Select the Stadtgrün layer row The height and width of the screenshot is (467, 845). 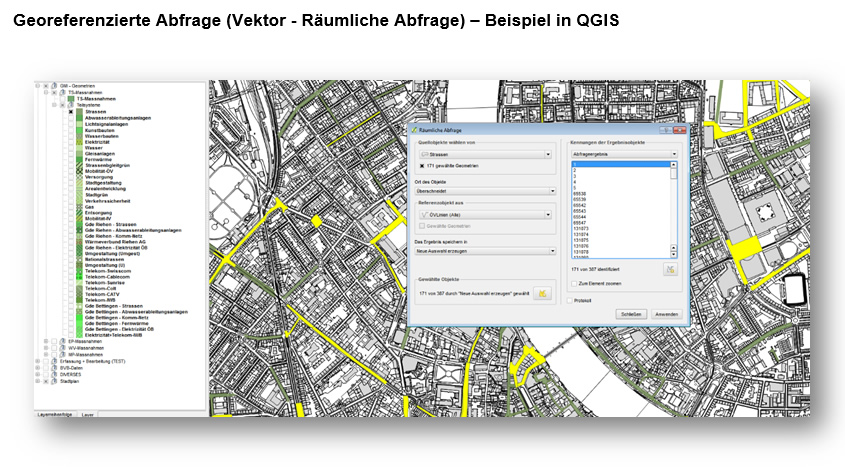pos(96,194)
